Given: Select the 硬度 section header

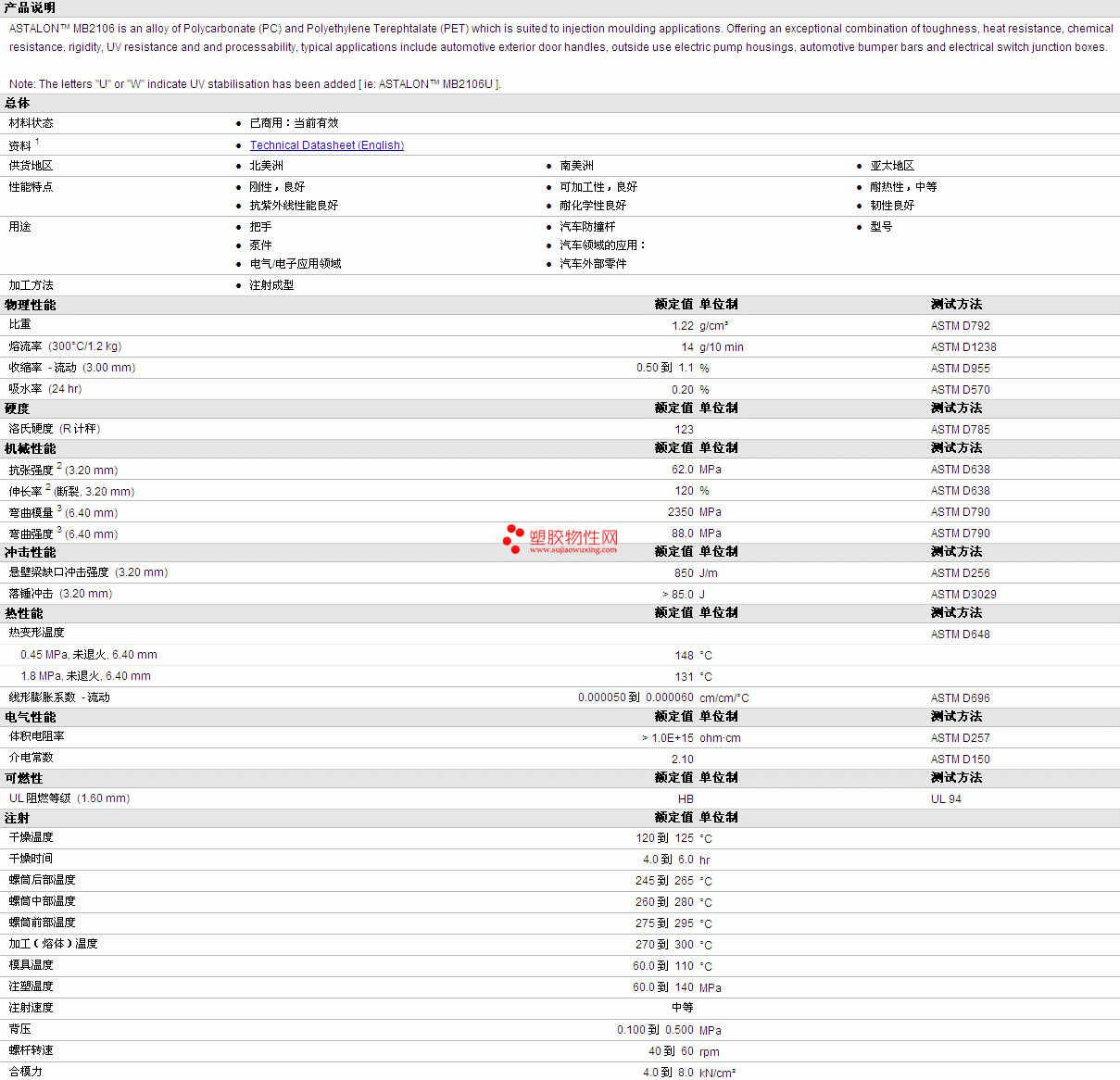Looking at the screenshot, I should (18, 408).
